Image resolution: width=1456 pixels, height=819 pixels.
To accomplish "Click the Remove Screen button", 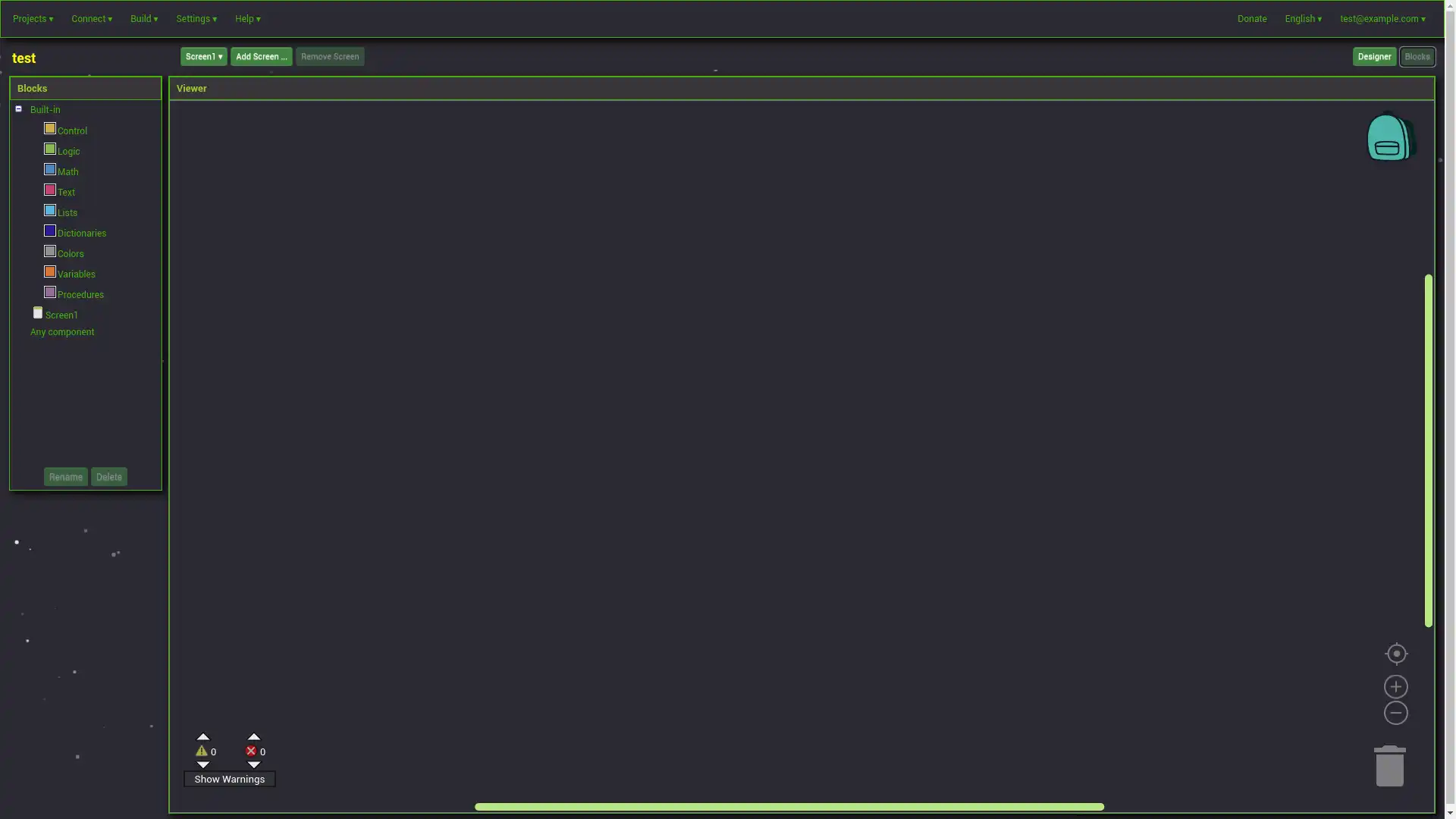I will [x=330, y=56].
